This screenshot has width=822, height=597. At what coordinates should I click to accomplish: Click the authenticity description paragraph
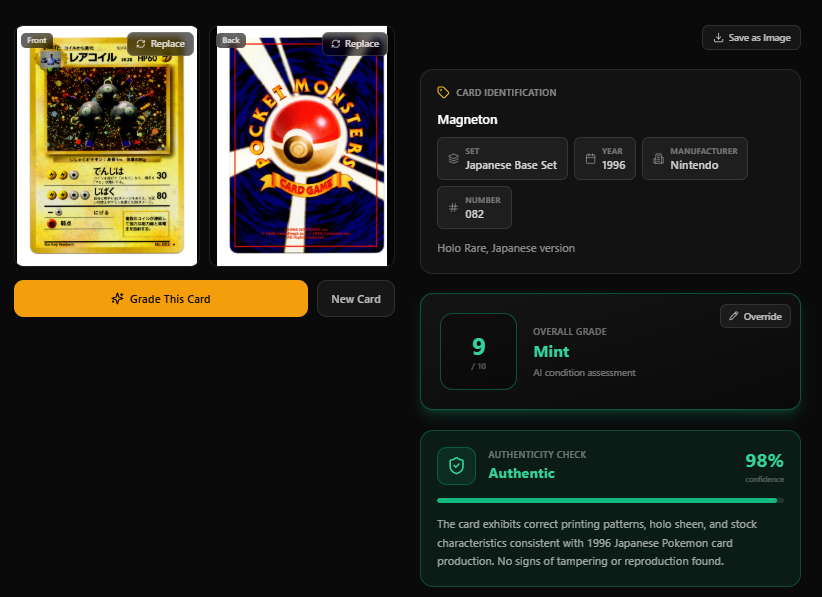(597, 542)
